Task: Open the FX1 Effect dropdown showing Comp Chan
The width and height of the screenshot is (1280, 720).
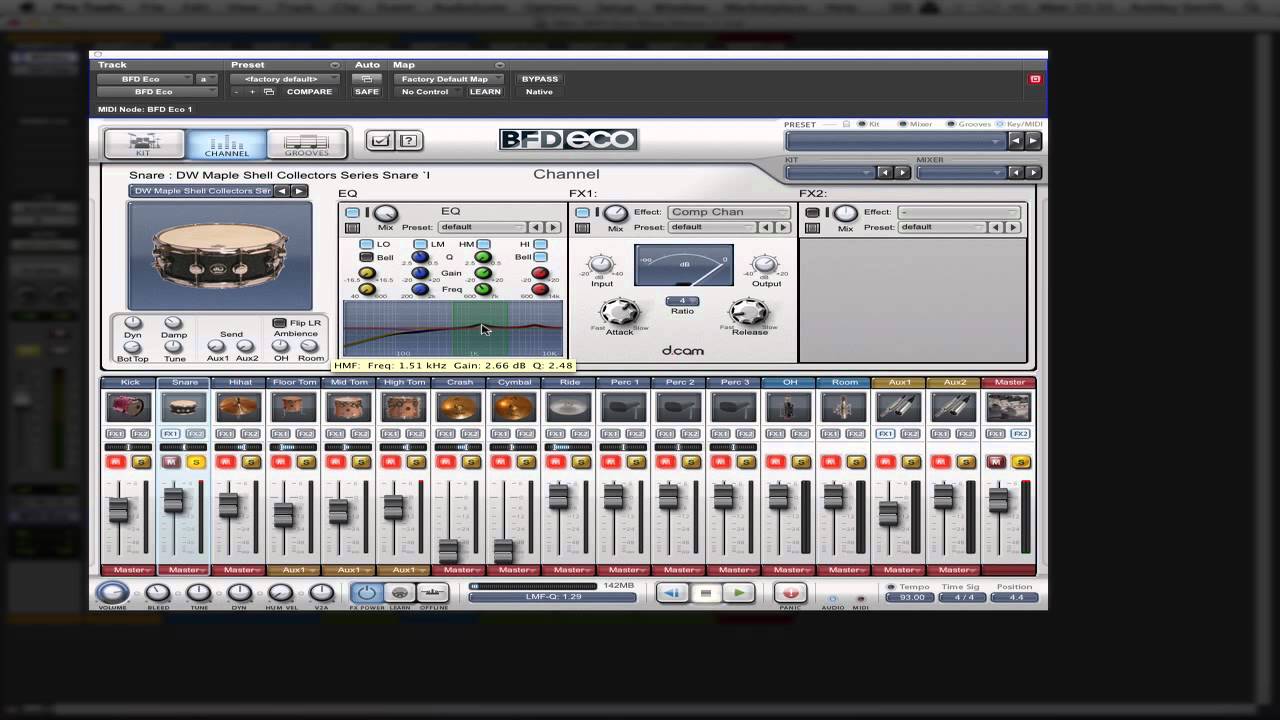Action: tap(729, 212)
